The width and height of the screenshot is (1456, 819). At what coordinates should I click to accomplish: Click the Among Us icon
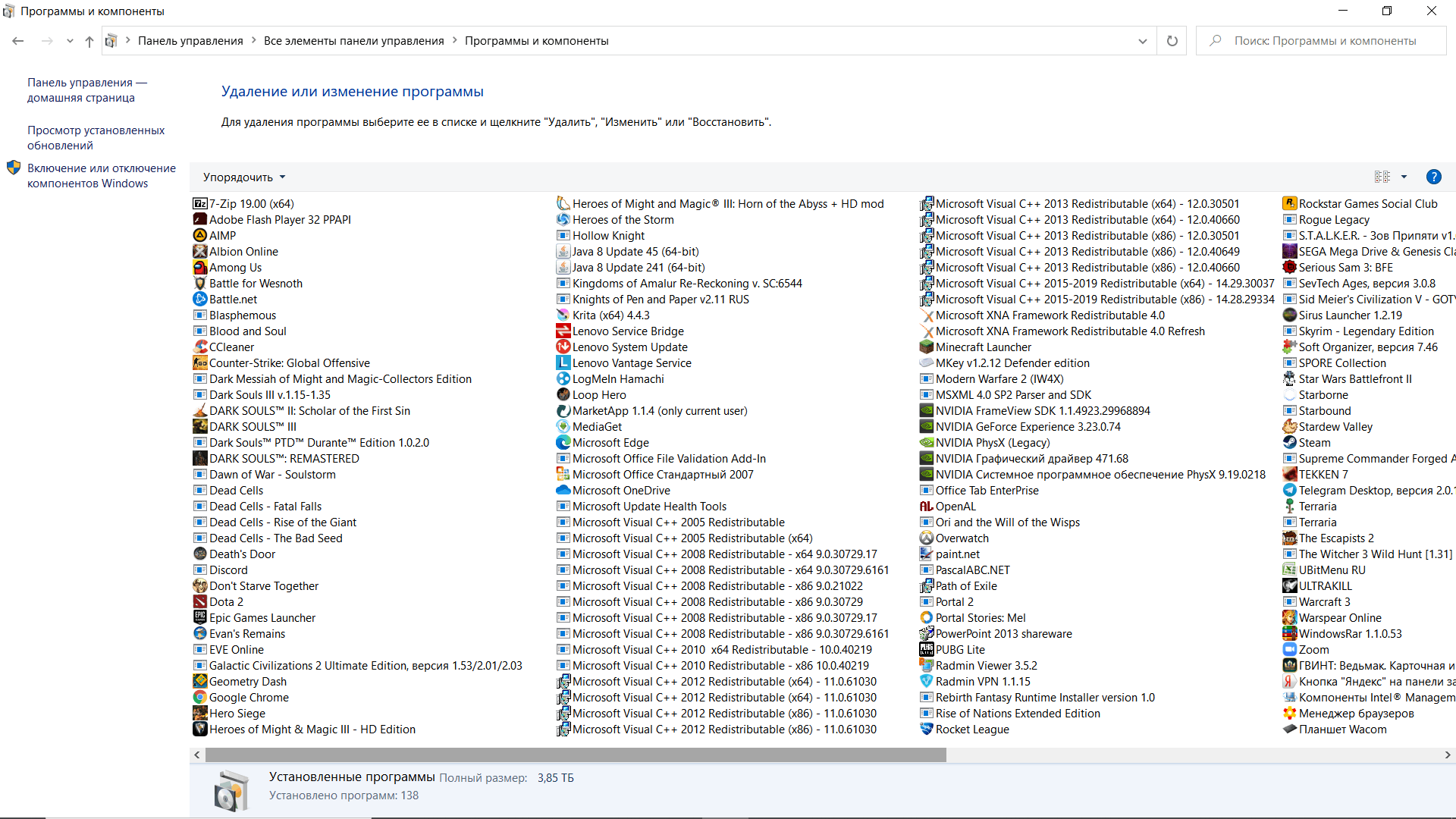pyautogui.click(x=200, y=267)
